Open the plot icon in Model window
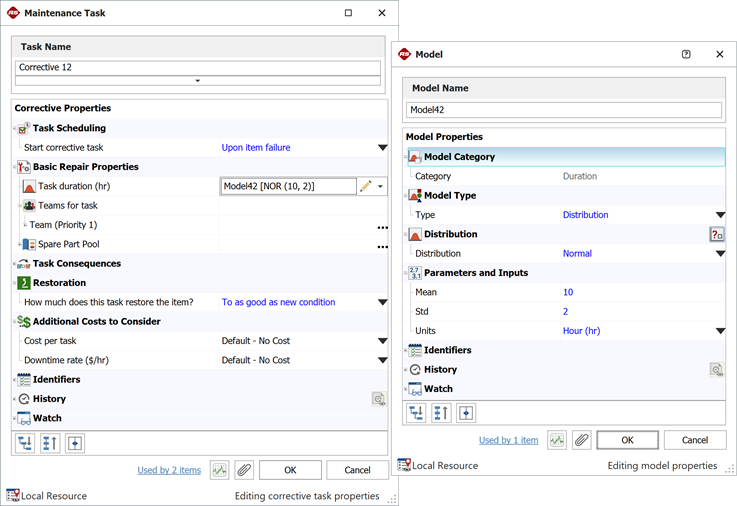Screen dimensions: 737x506 click(x=557, y=440)
